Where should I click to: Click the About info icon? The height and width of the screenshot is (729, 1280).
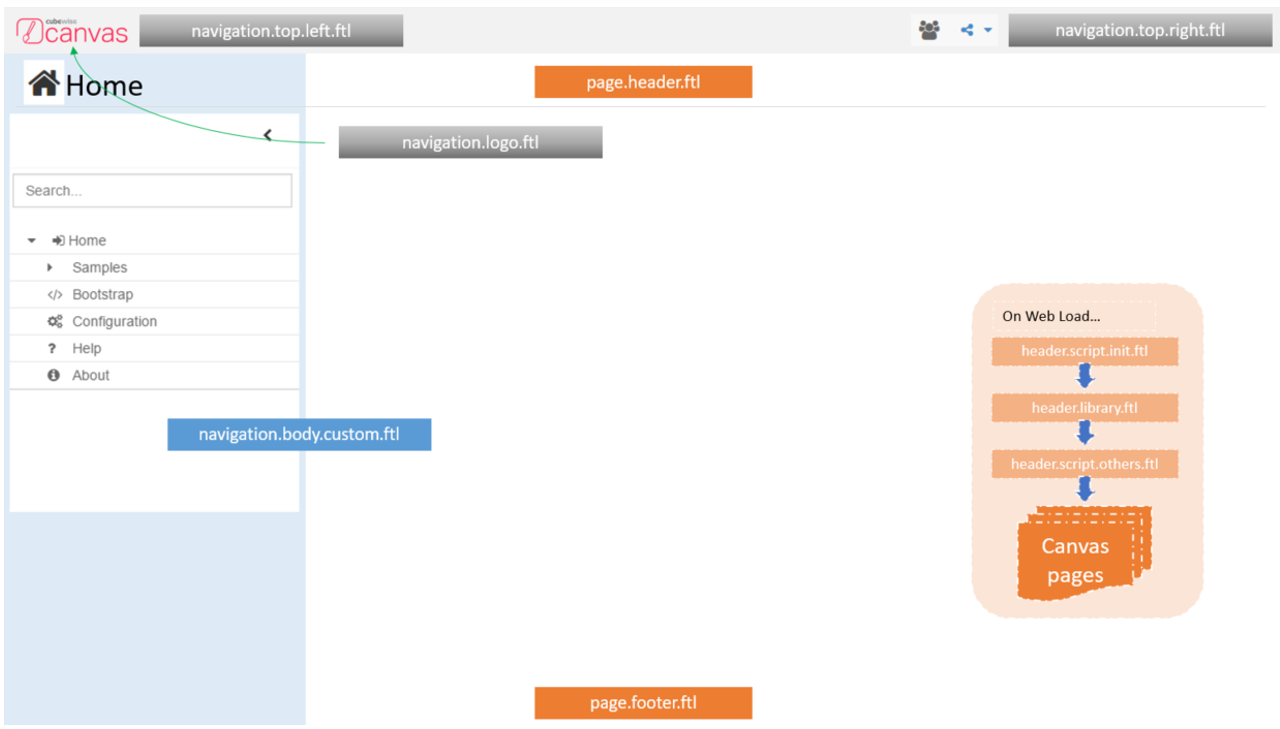(54, 375)
